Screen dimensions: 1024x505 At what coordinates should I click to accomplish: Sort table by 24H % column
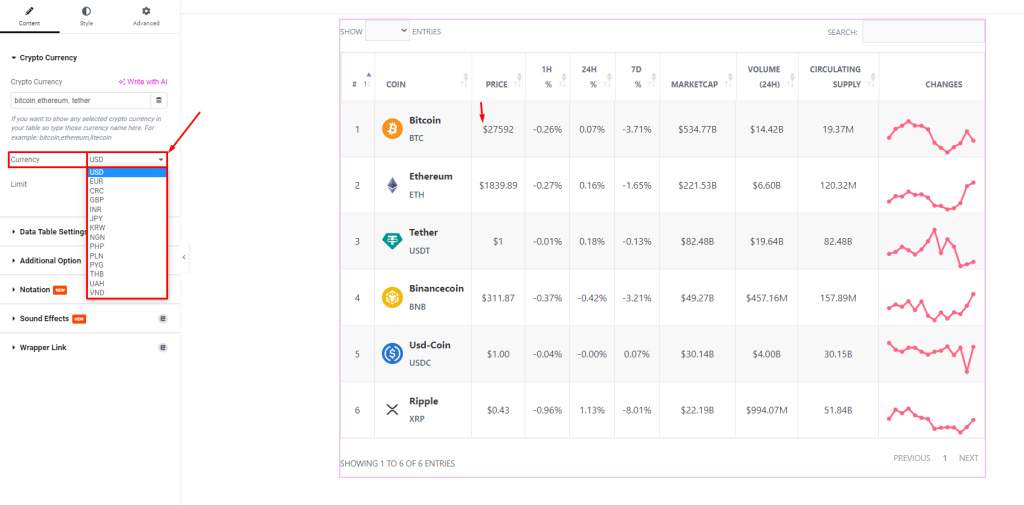point(593,77)
